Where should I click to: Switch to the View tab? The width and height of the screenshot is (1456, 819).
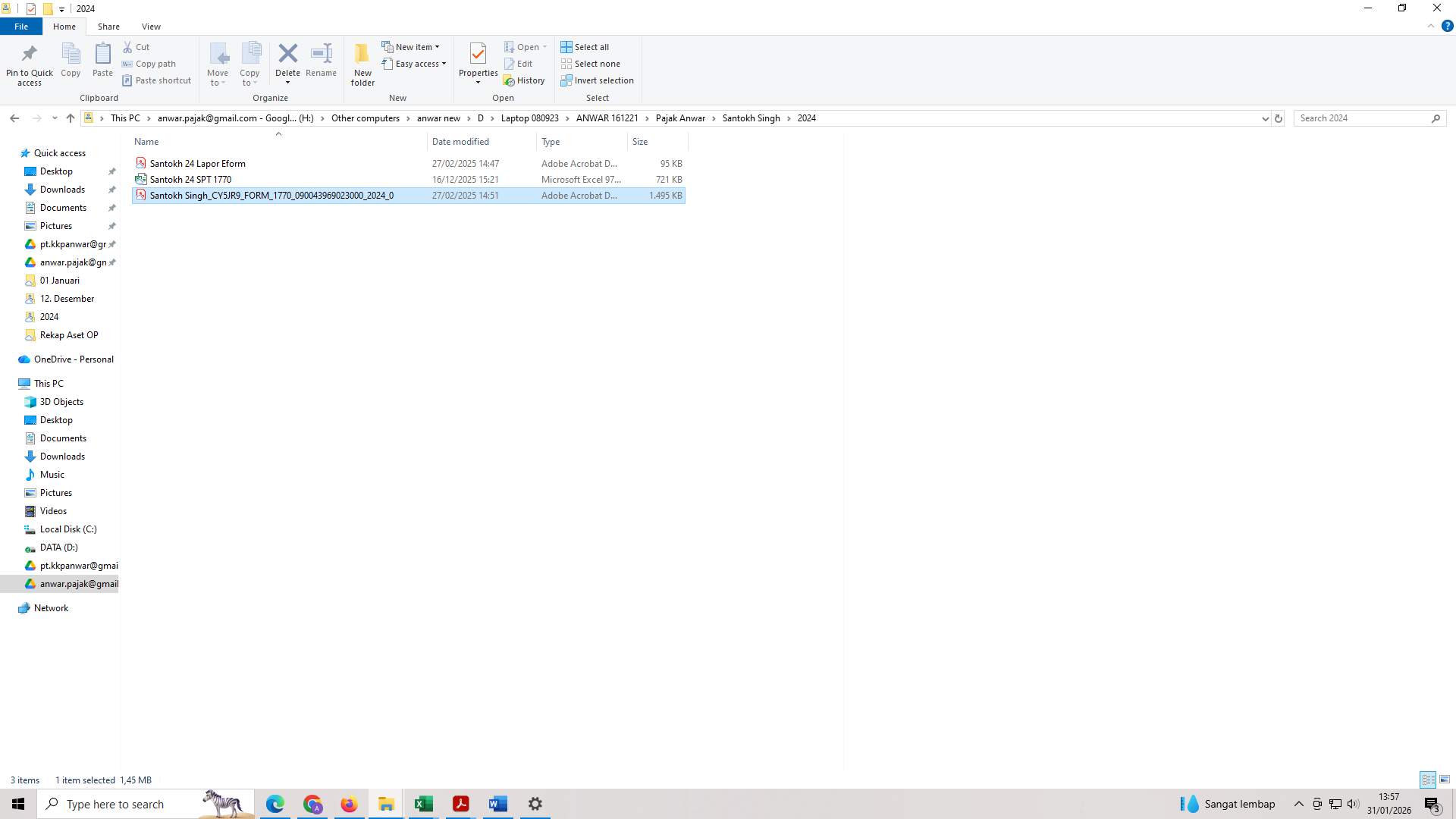click(151, 26)
